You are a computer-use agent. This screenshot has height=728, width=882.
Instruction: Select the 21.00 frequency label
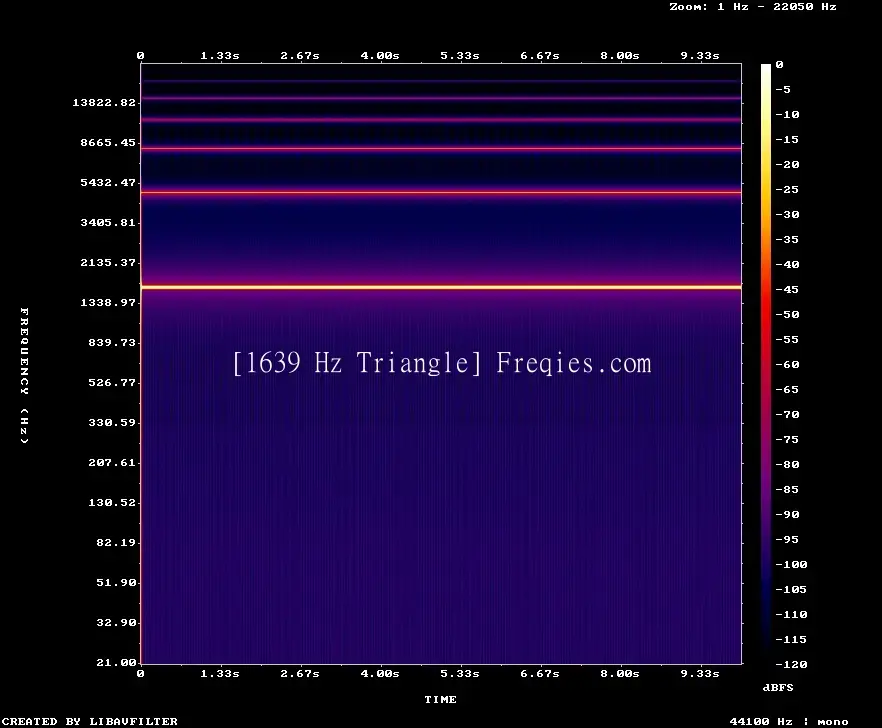pos(116,662)
